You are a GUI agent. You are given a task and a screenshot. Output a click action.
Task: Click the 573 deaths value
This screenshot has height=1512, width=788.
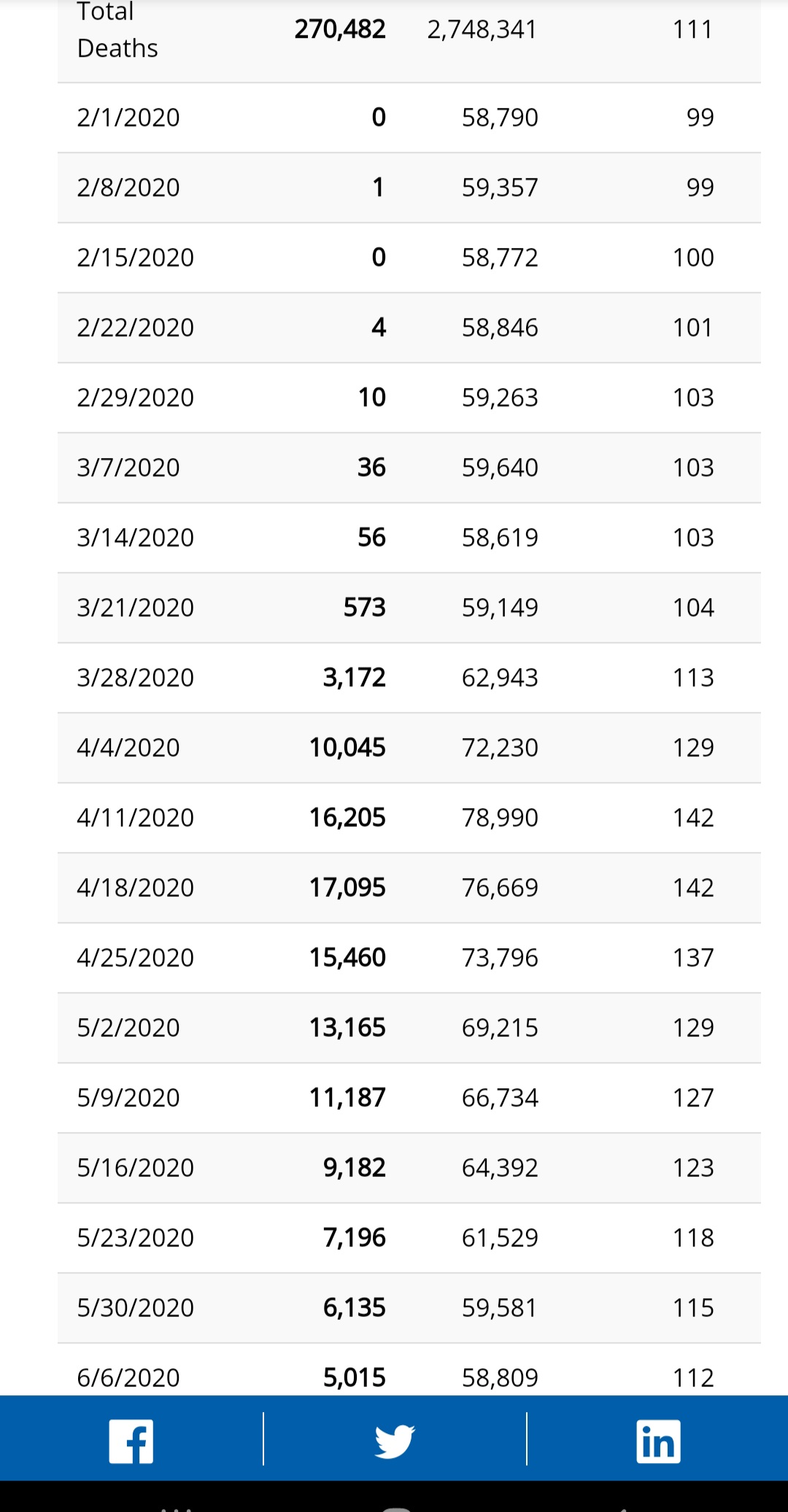[364, 608]
